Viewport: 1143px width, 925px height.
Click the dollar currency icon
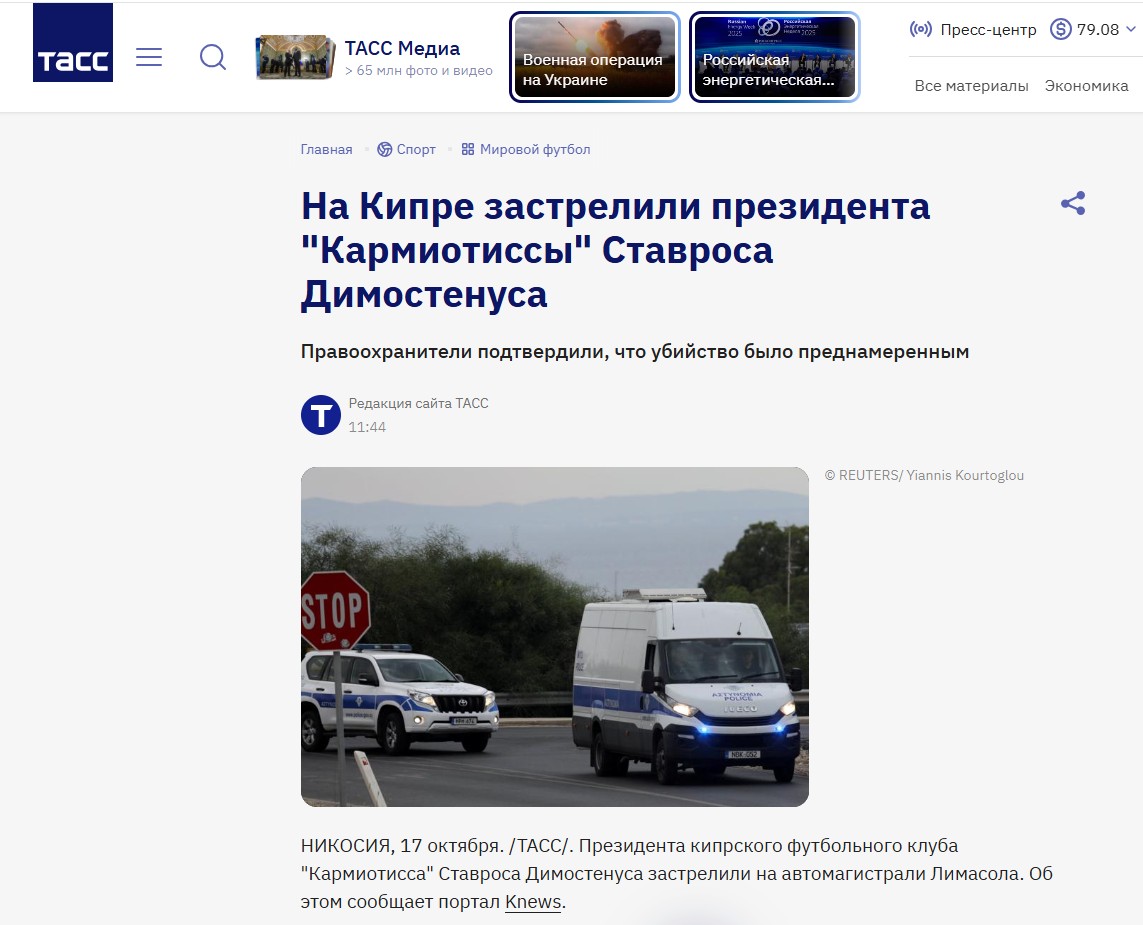point(1060,29)
